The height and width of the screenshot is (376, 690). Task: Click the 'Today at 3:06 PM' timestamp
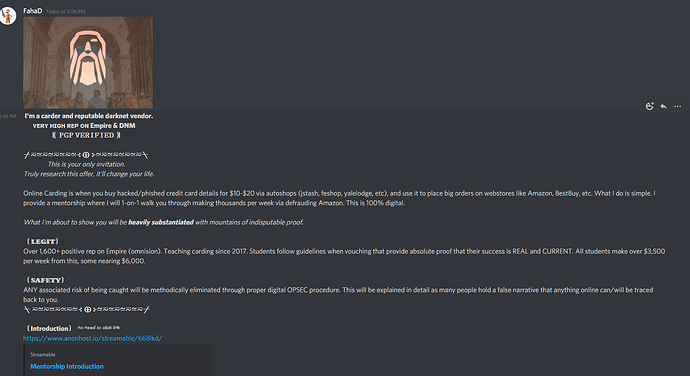[x=66, y=11]
